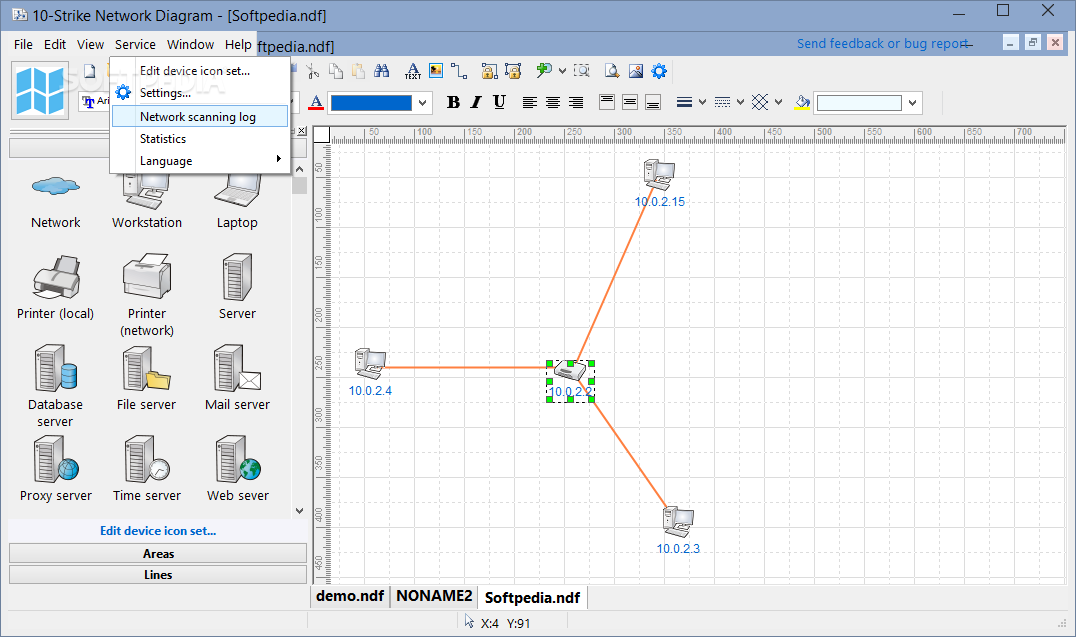Click the 10.0.2.3 computer node
Viewport: 1076px width, 637px height.
pos(678,522)
